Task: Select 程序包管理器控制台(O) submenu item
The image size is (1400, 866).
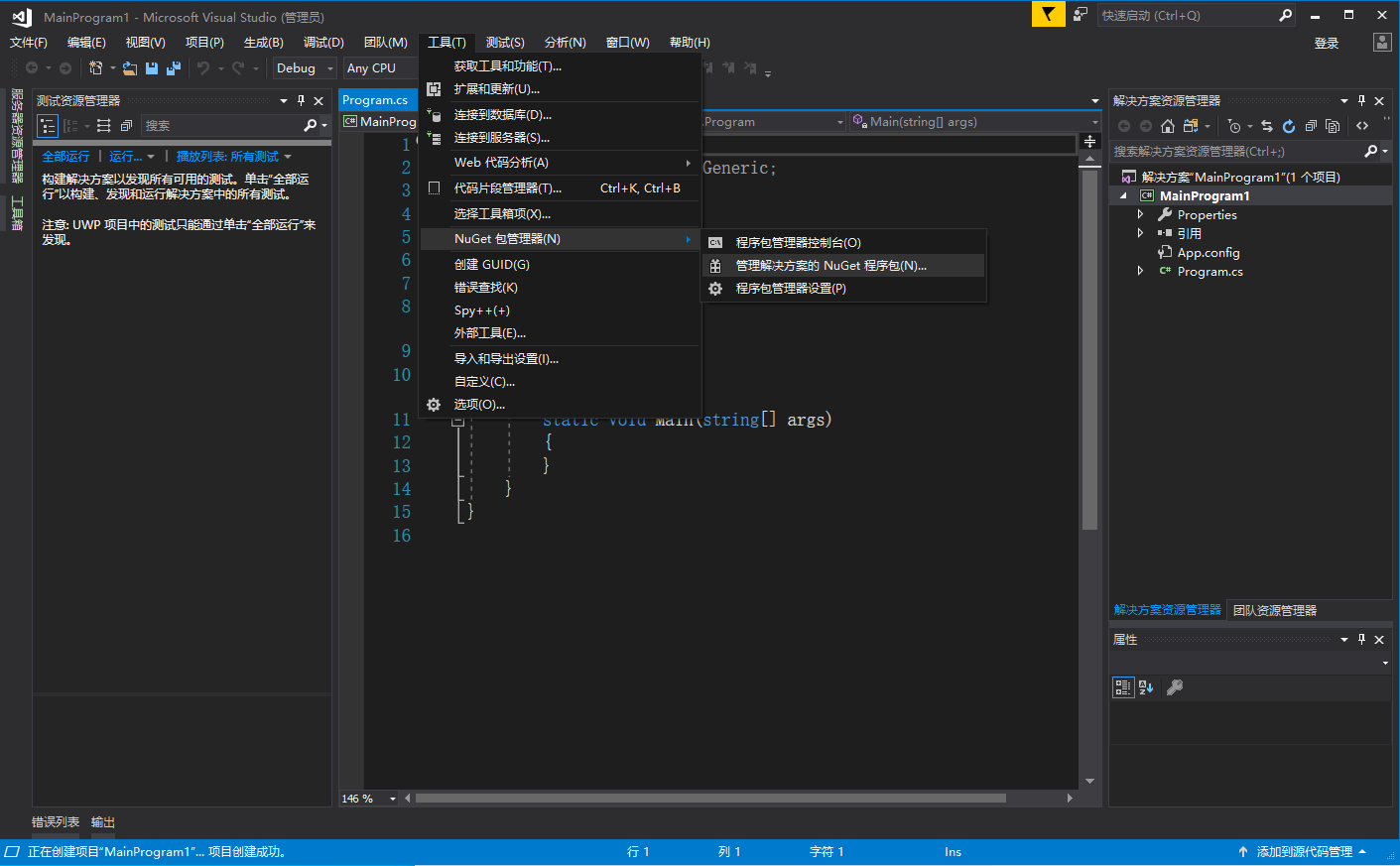Action: [x=843, y=243]
